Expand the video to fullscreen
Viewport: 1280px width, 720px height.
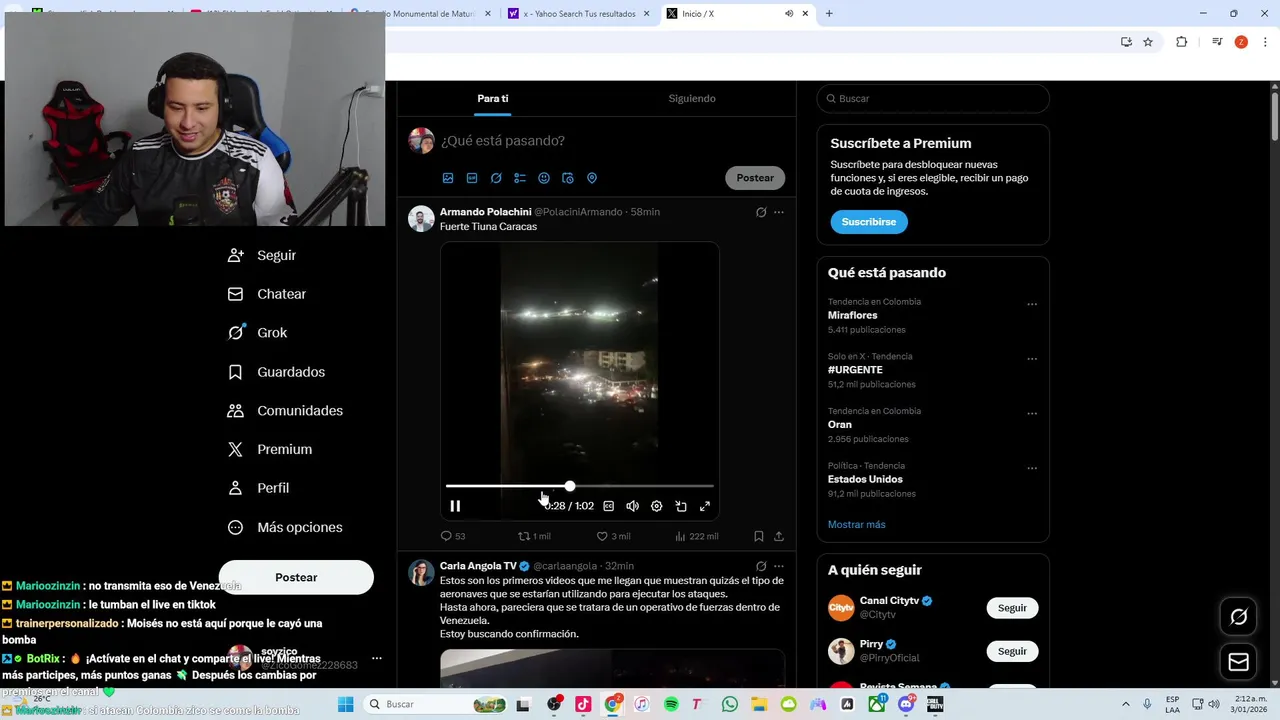click(705, 506)
